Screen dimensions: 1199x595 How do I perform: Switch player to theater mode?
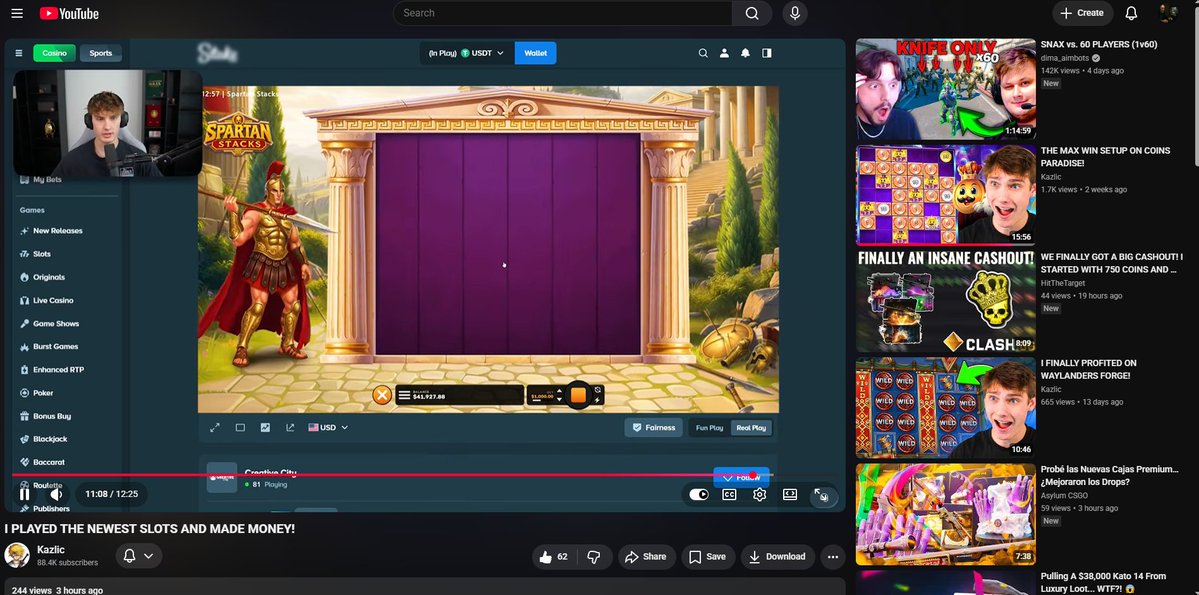click(790, 495)
